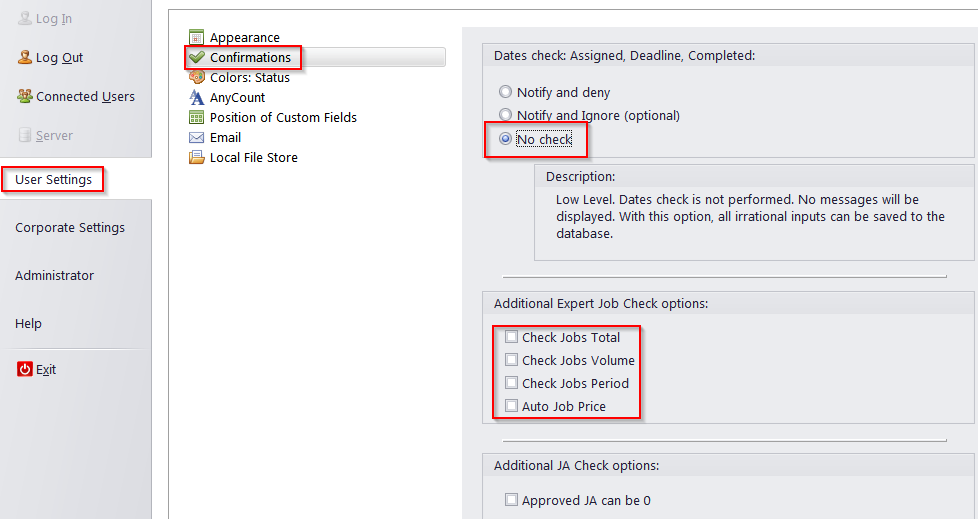This screenshot has height=519, width=978.
Task: Click the Server label
Action: point(54,135)
